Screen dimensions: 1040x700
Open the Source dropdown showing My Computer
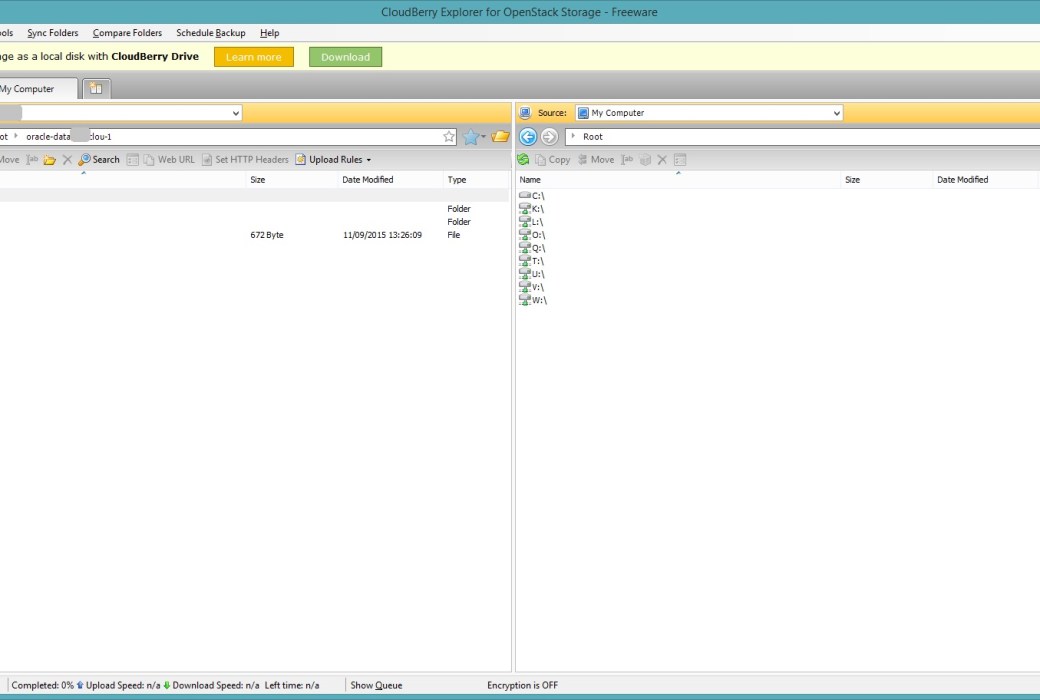click(836, 112)
